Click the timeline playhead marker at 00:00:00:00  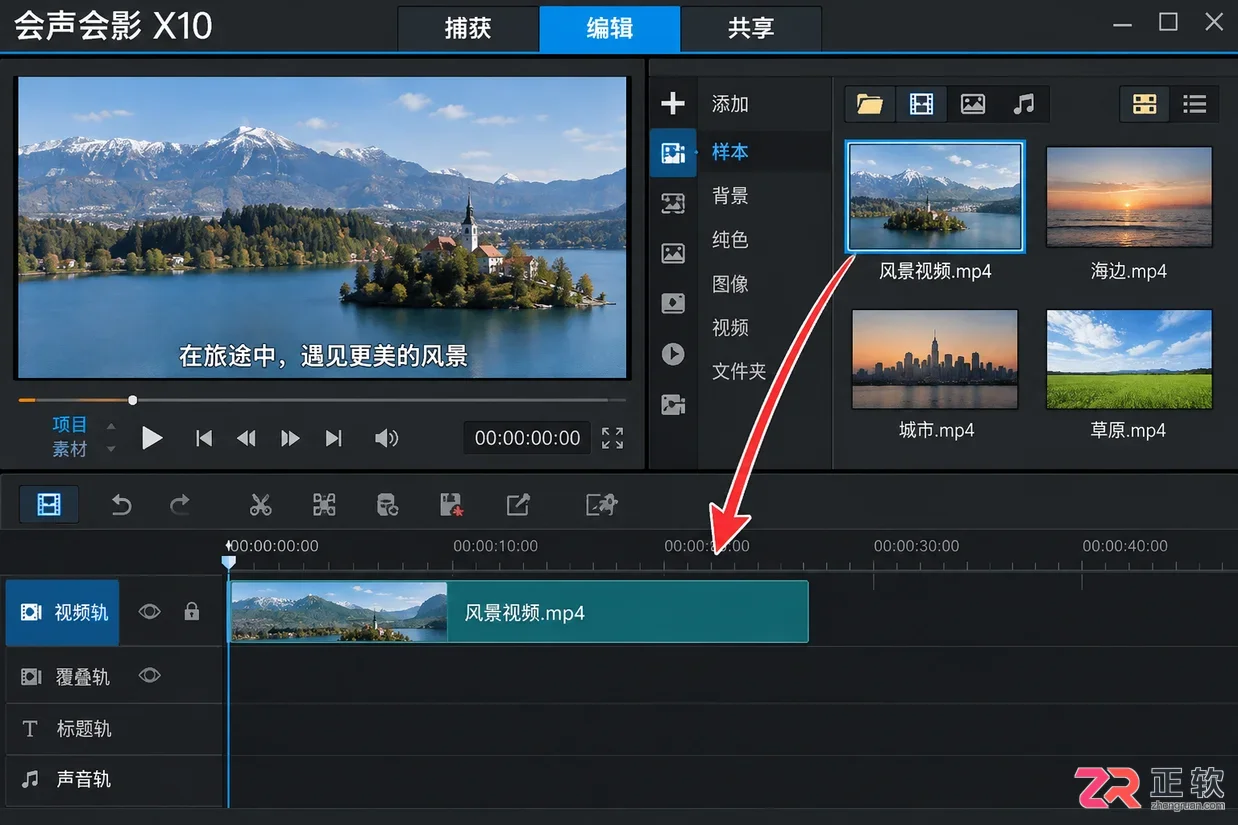coord(229,562)
